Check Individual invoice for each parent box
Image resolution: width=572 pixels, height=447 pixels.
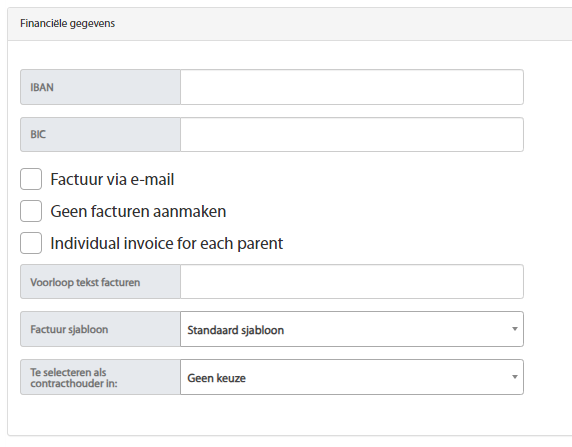click(x=31, y=243)
